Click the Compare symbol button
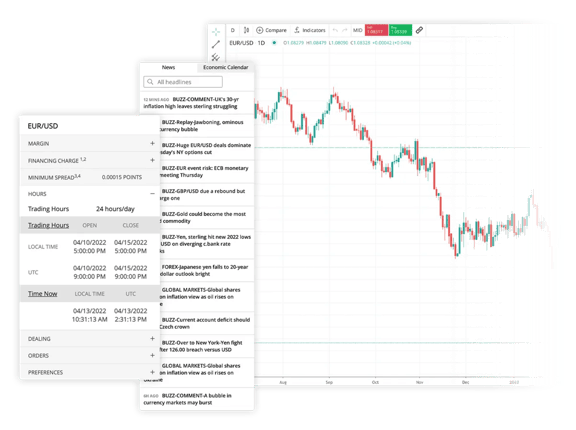This screenshot has width=576, height=430. (x=271, y=30)
